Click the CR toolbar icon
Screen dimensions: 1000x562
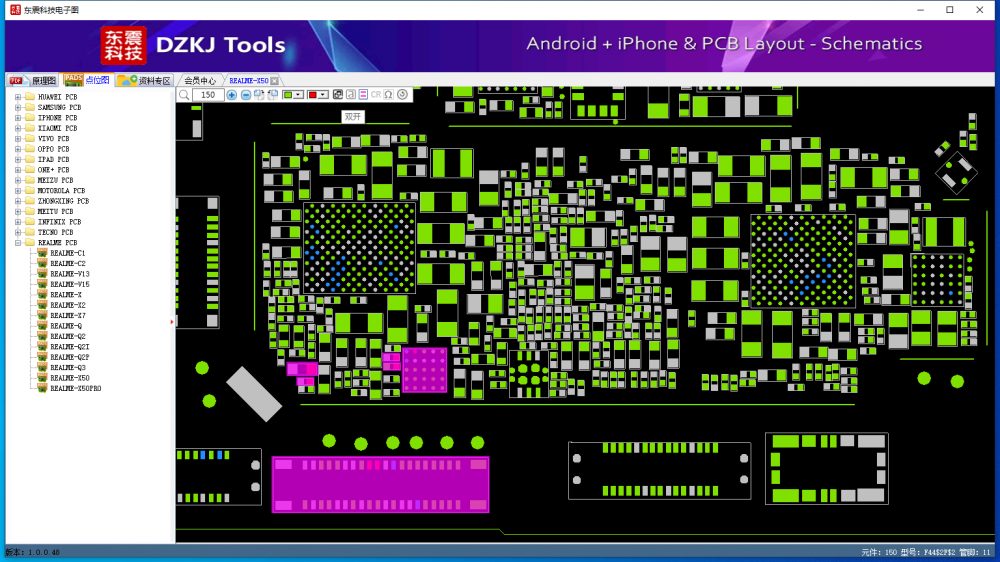376,95
